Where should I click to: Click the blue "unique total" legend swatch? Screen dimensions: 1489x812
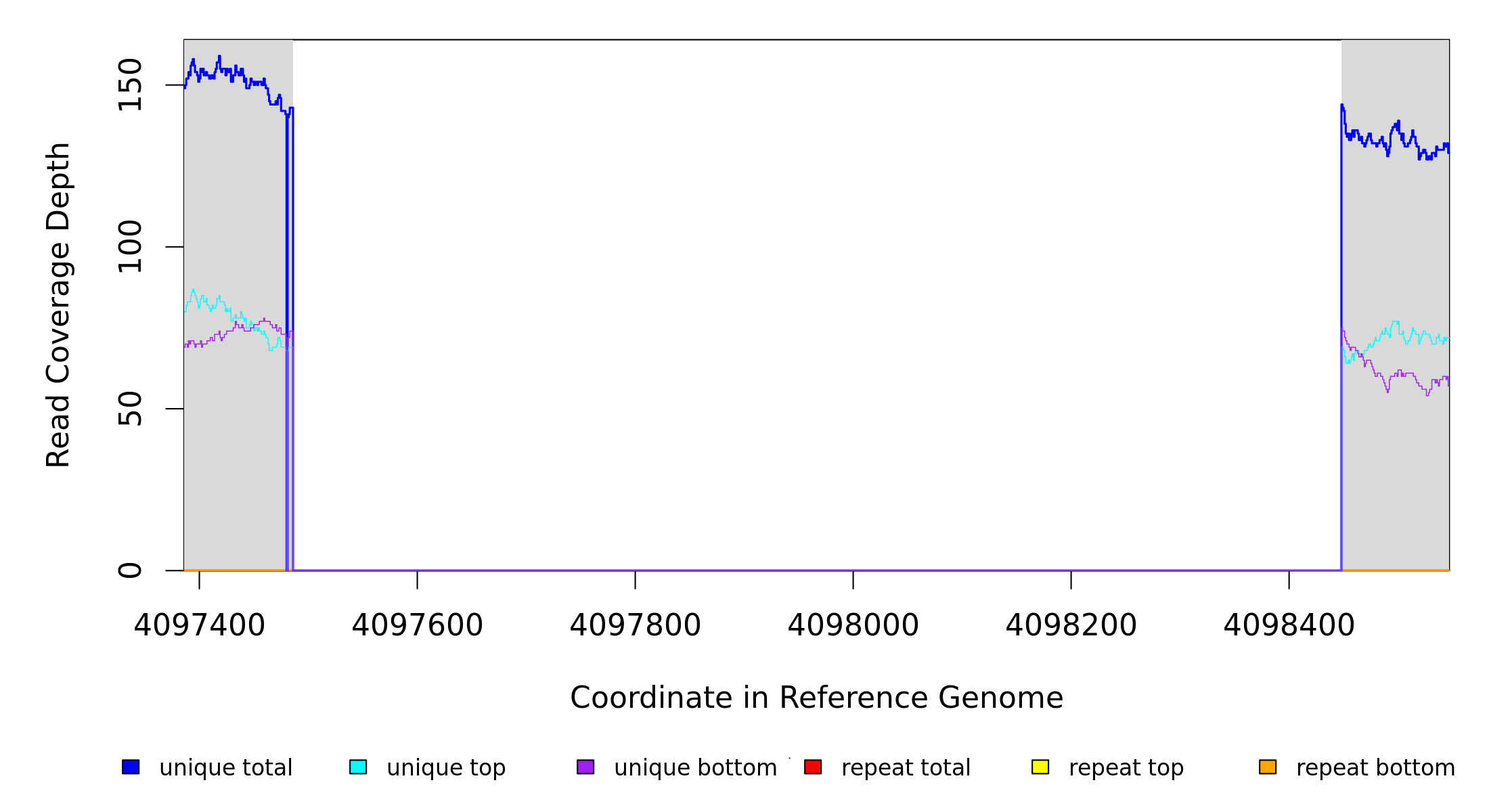131,767
